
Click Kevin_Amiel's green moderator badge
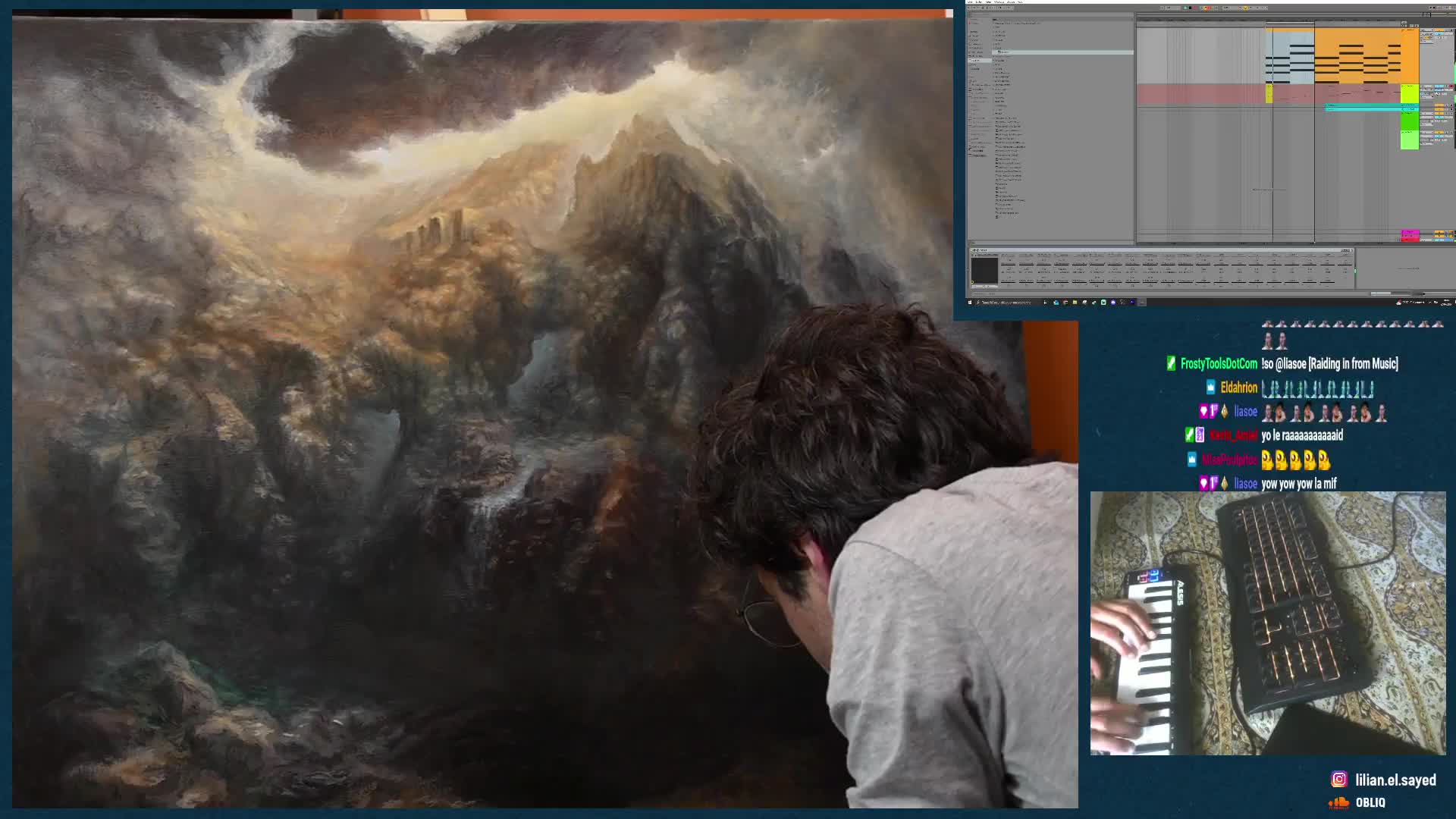pyautogui.click(x=1189, y=435)
